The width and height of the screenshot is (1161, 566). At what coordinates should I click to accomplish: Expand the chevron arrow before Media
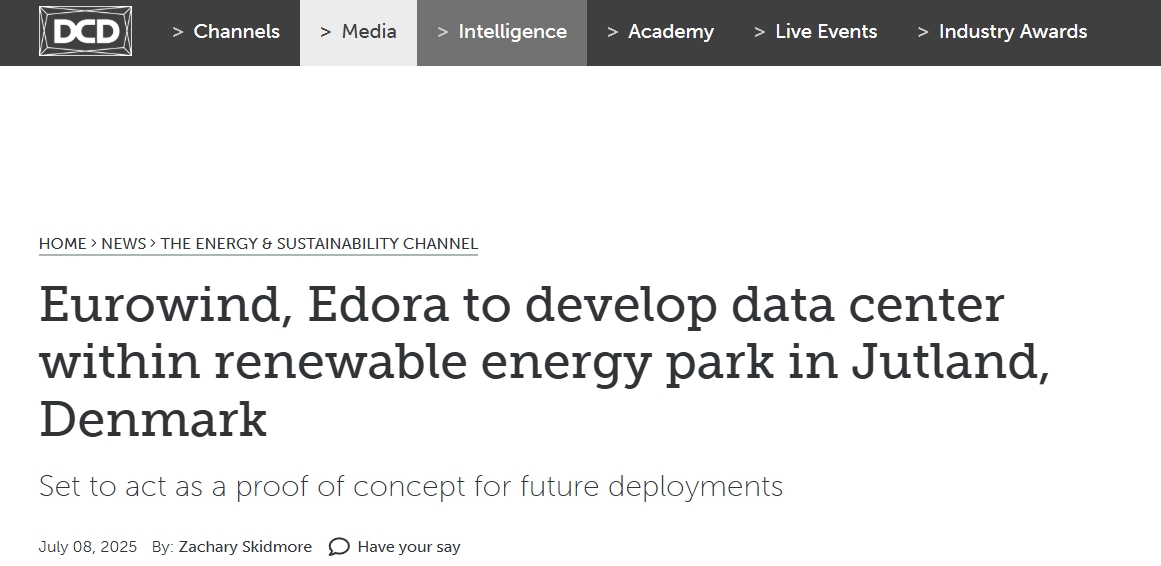click(x=326, y=33)
